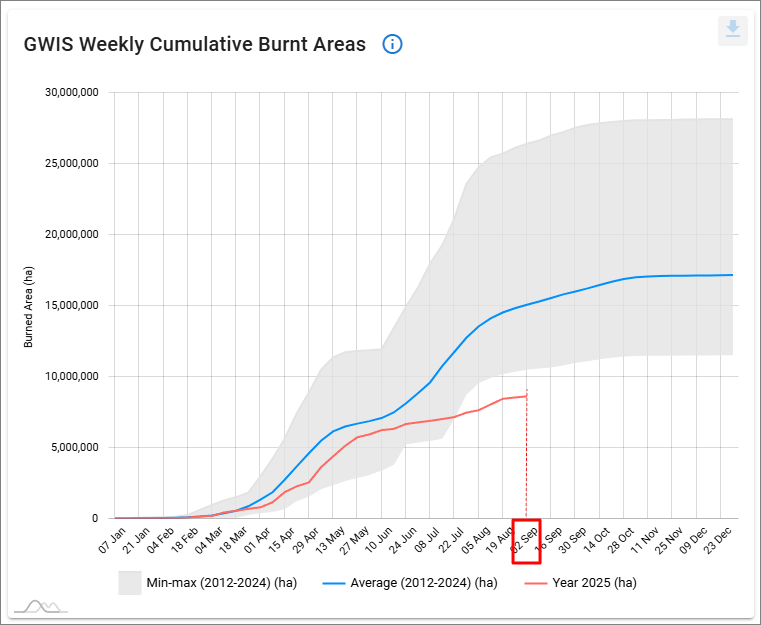Click the Burned Area (ha) axis title
This screenshot has height=625, width=761.
pyautogui.click(x=29, y=306)
